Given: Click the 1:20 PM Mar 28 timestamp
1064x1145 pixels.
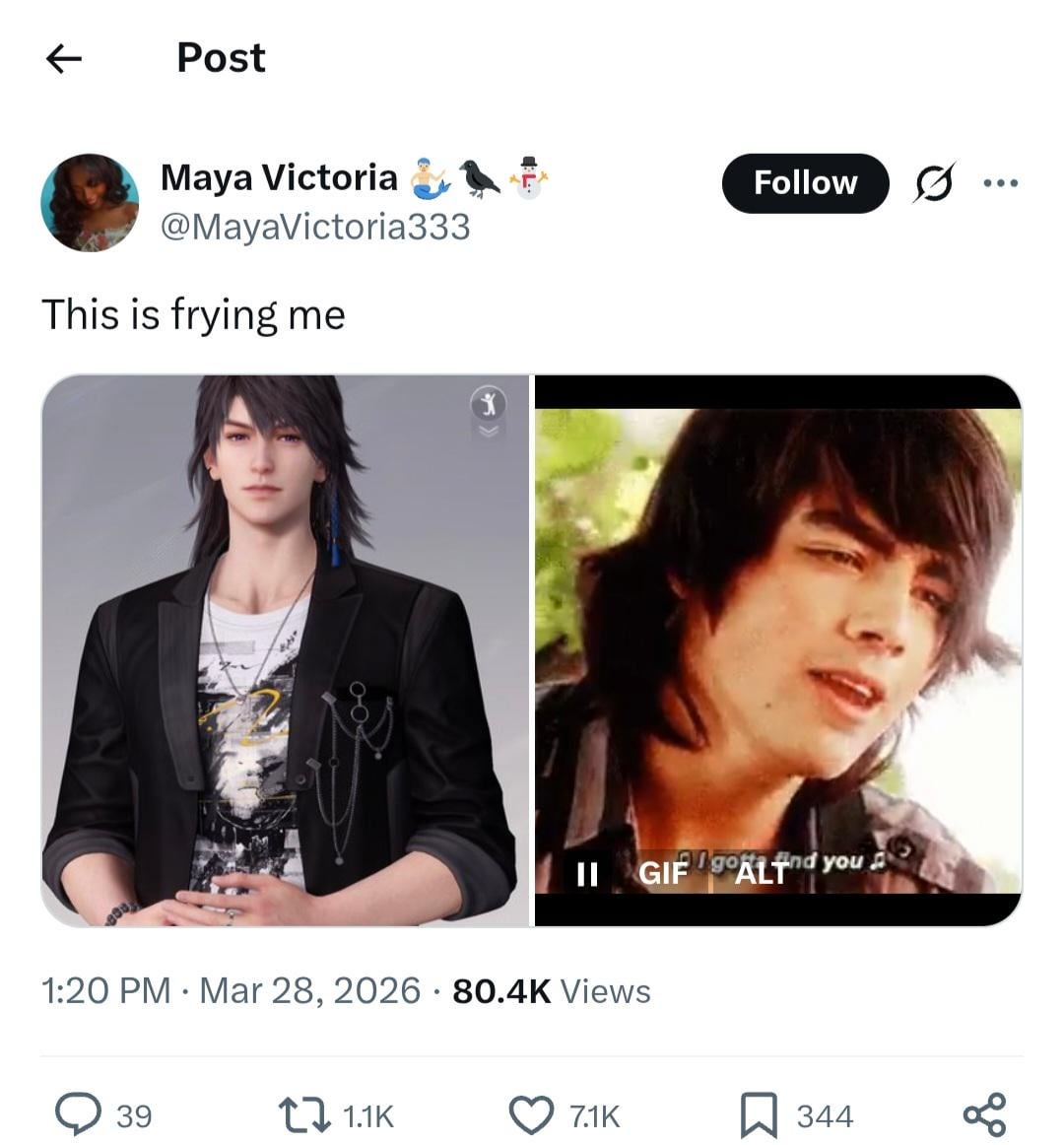Looking at the screenshot, I should pos(231,990).
